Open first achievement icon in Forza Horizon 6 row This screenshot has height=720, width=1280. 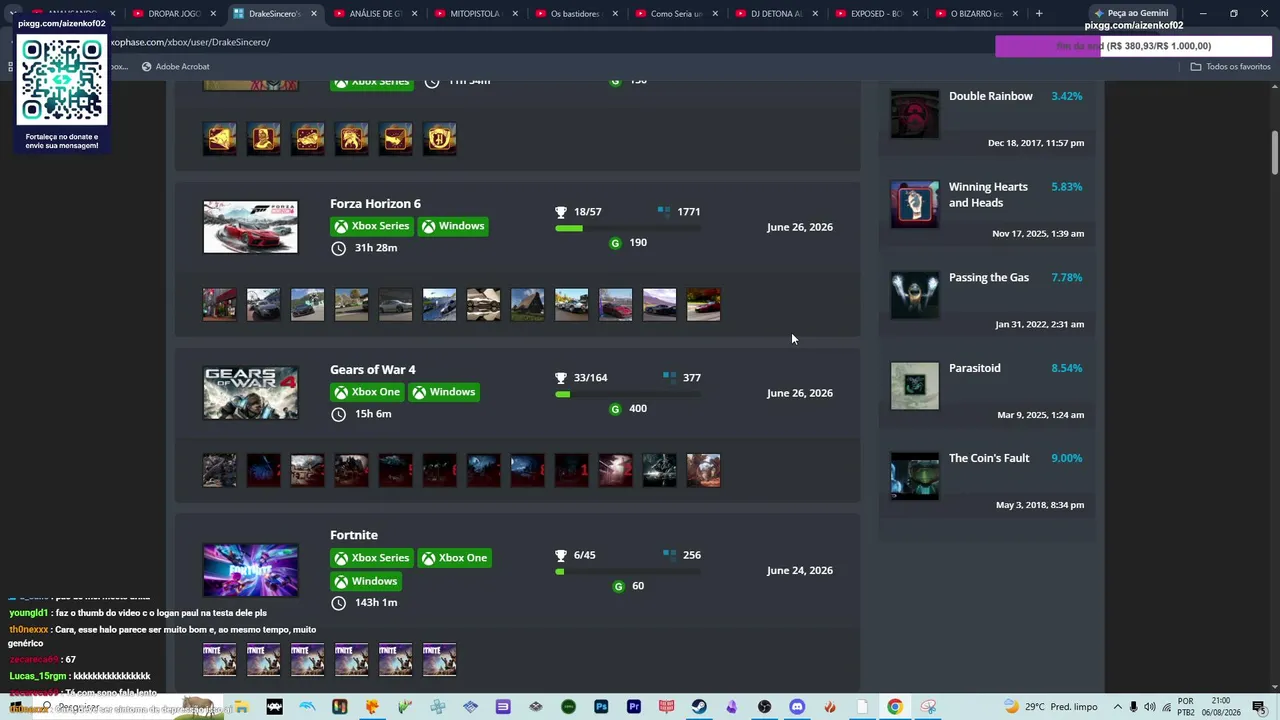[220, 304]
